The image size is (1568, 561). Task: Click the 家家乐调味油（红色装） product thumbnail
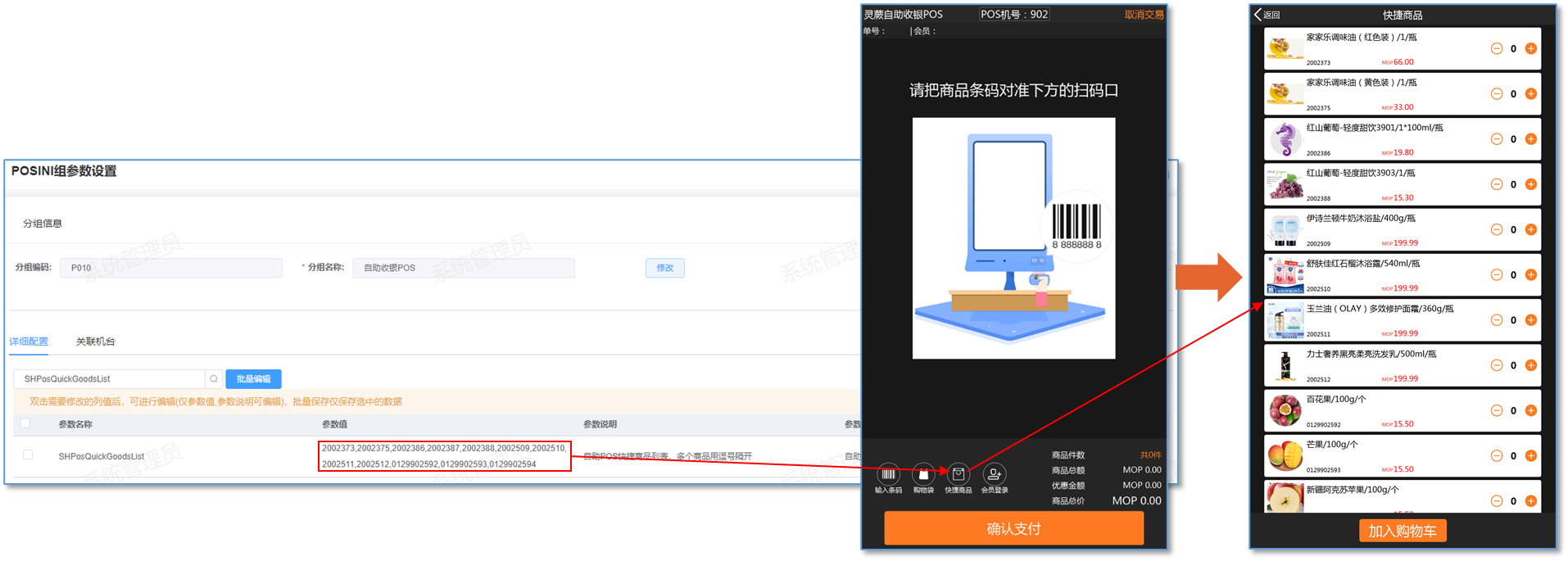(x=1285, y=48)
